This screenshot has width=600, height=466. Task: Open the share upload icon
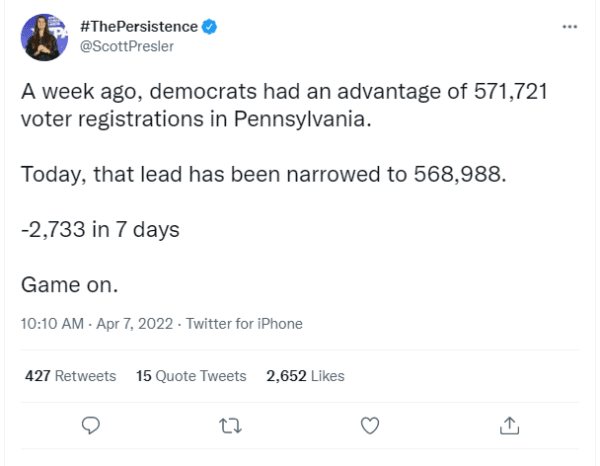[x=509, y=425]
